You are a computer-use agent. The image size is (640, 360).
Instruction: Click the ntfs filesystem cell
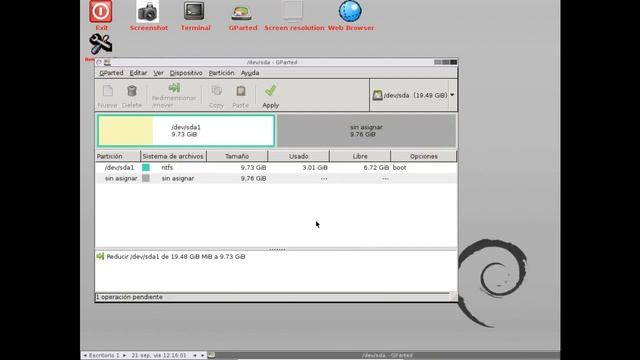pyautogui.click(x=167, y=168)
